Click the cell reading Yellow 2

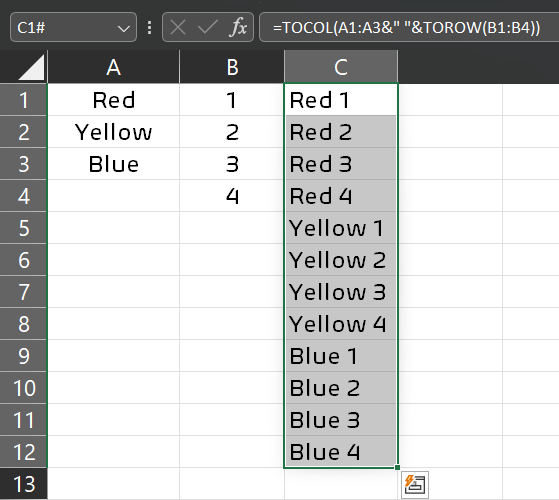pyautogui.click(x=341, y=260)
